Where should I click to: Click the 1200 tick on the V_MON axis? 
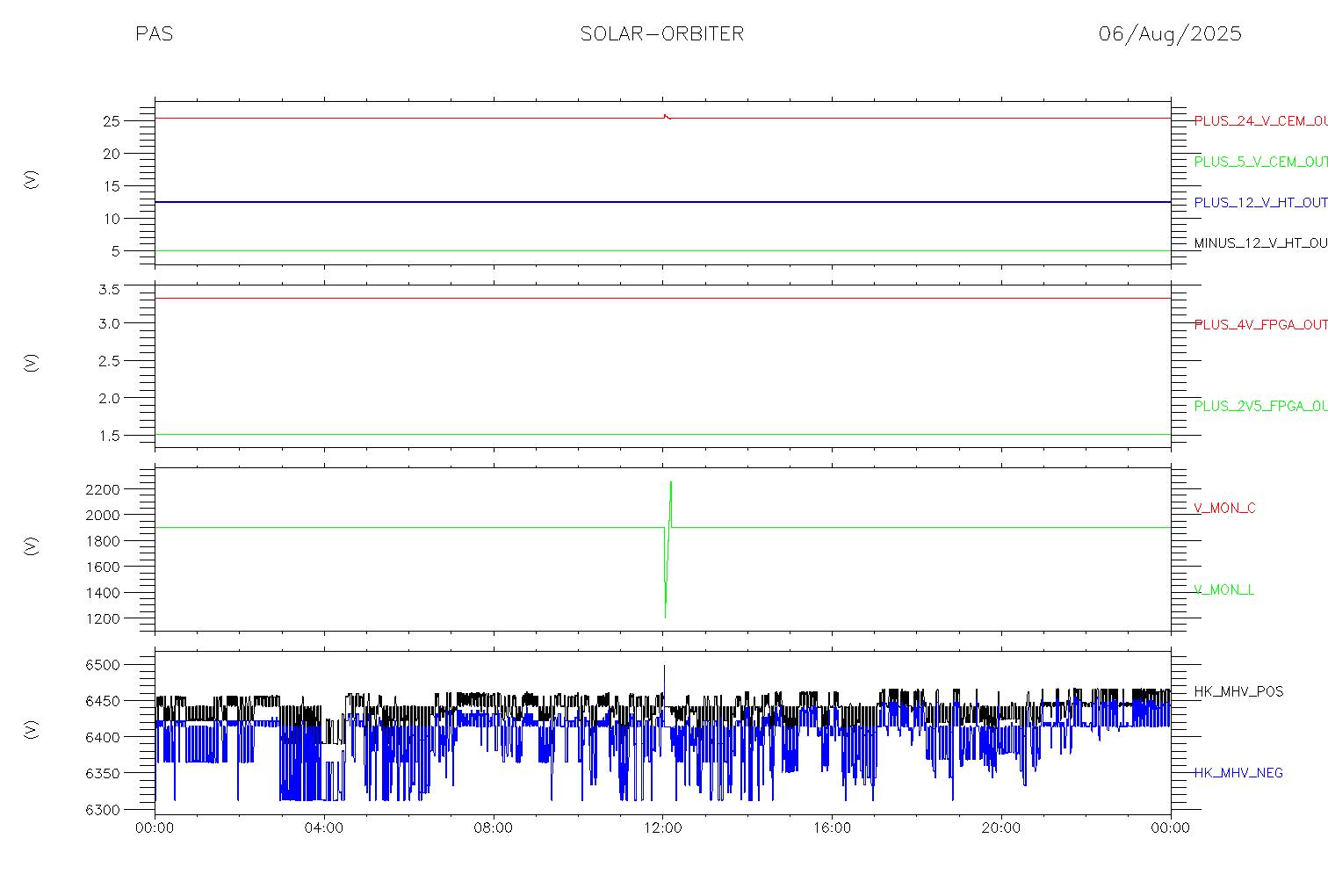click(103, 619)
